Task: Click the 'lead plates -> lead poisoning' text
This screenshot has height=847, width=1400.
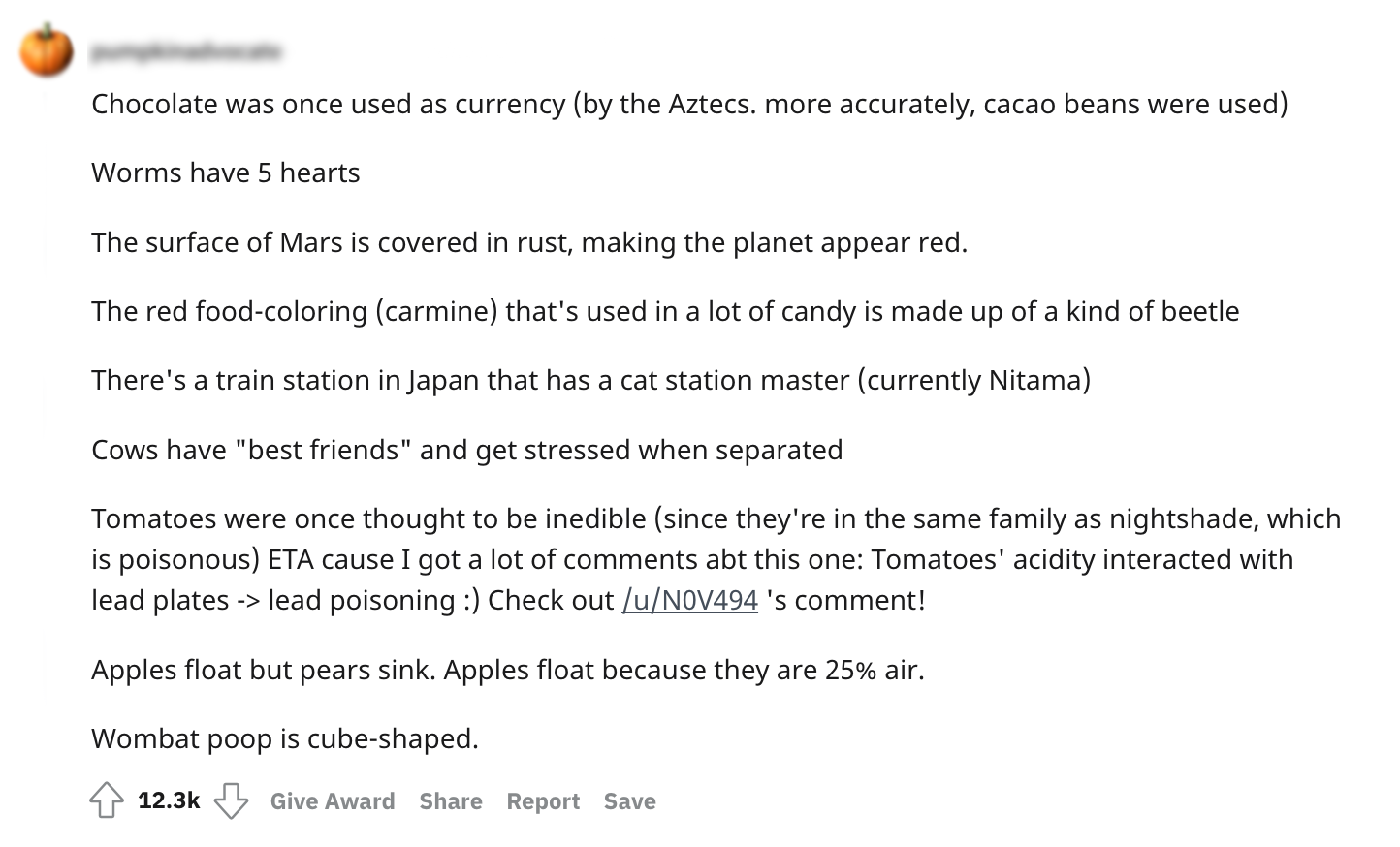Action: 272,600
